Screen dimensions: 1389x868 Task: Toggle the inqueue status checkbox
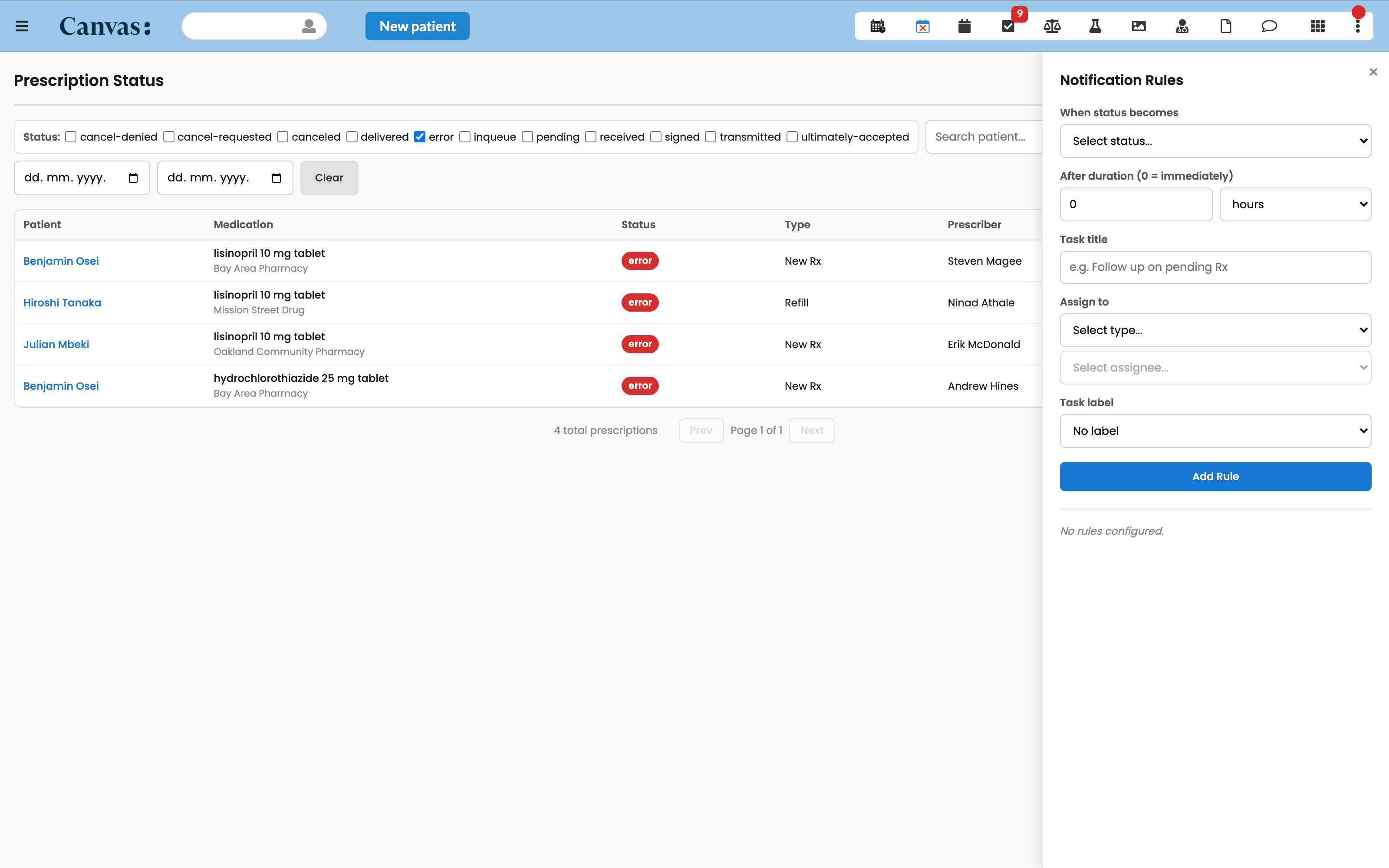[465, 137]
